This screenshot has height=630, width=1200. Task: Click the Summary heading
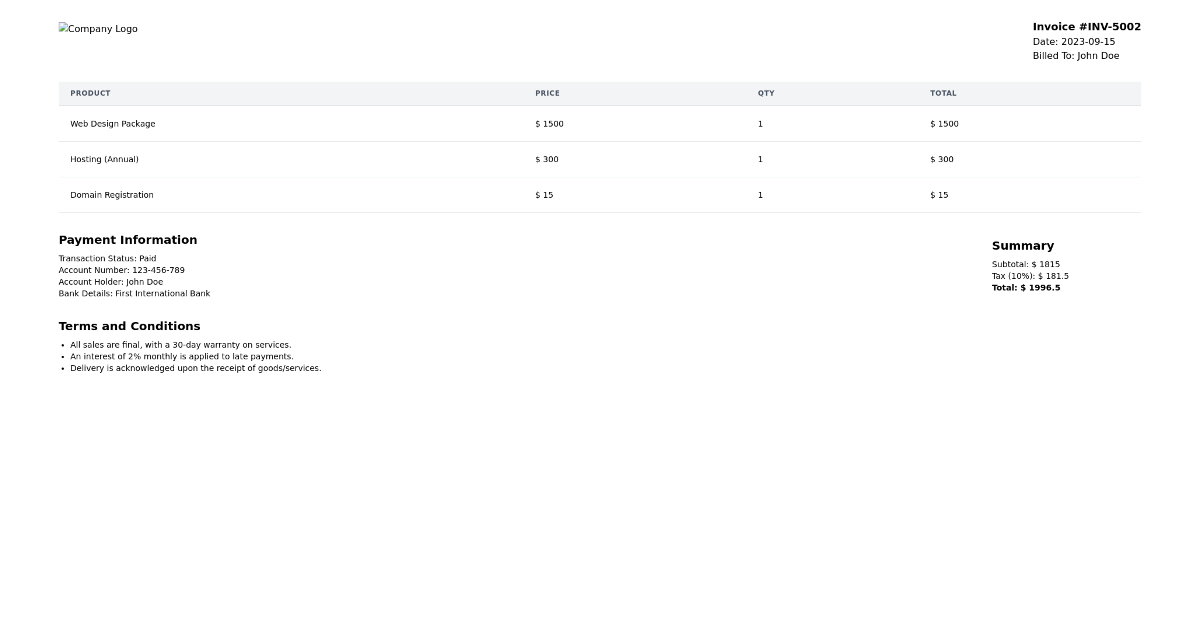click(x=1022, y=245)
